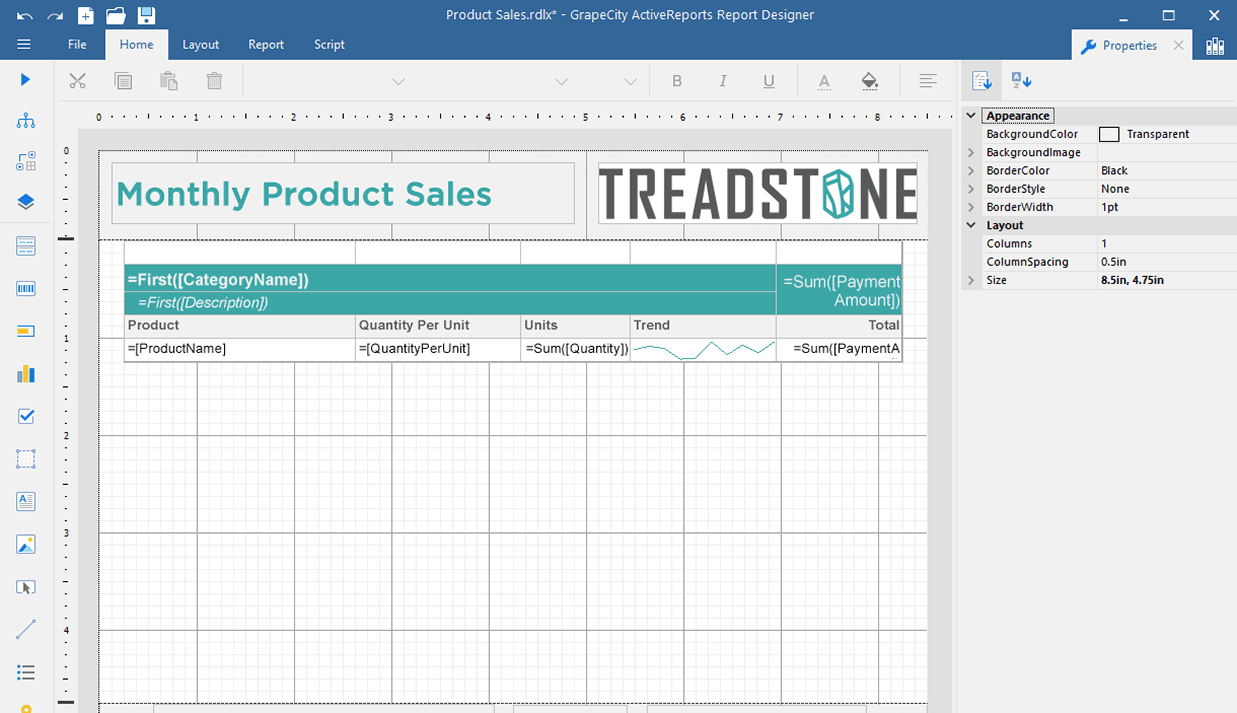Create a new report file
The height and width of the screenshot is (713, 1237).
tap(86, 15)
